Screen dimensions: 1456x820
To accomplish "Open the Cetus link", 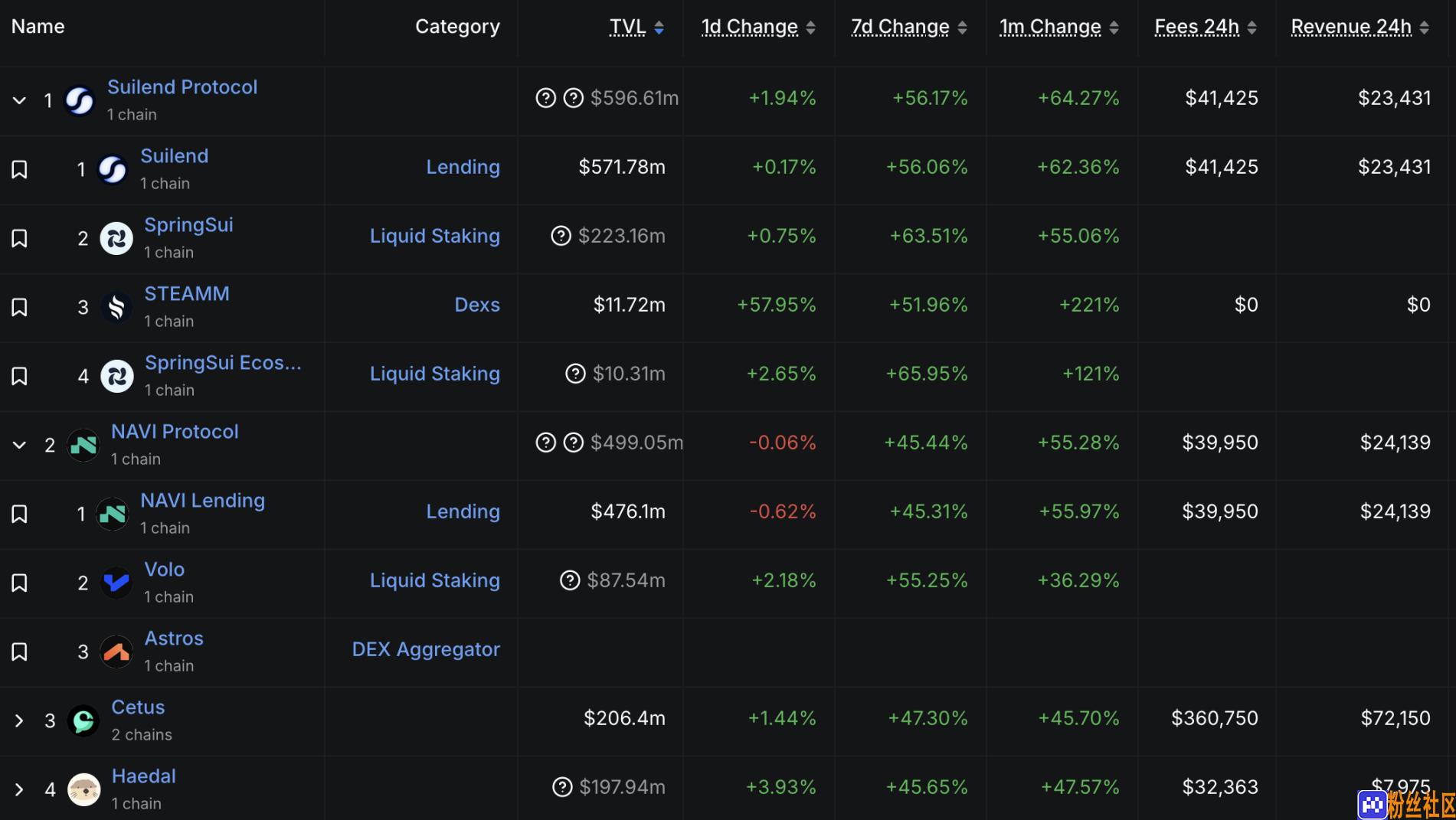I will (138, 707).
